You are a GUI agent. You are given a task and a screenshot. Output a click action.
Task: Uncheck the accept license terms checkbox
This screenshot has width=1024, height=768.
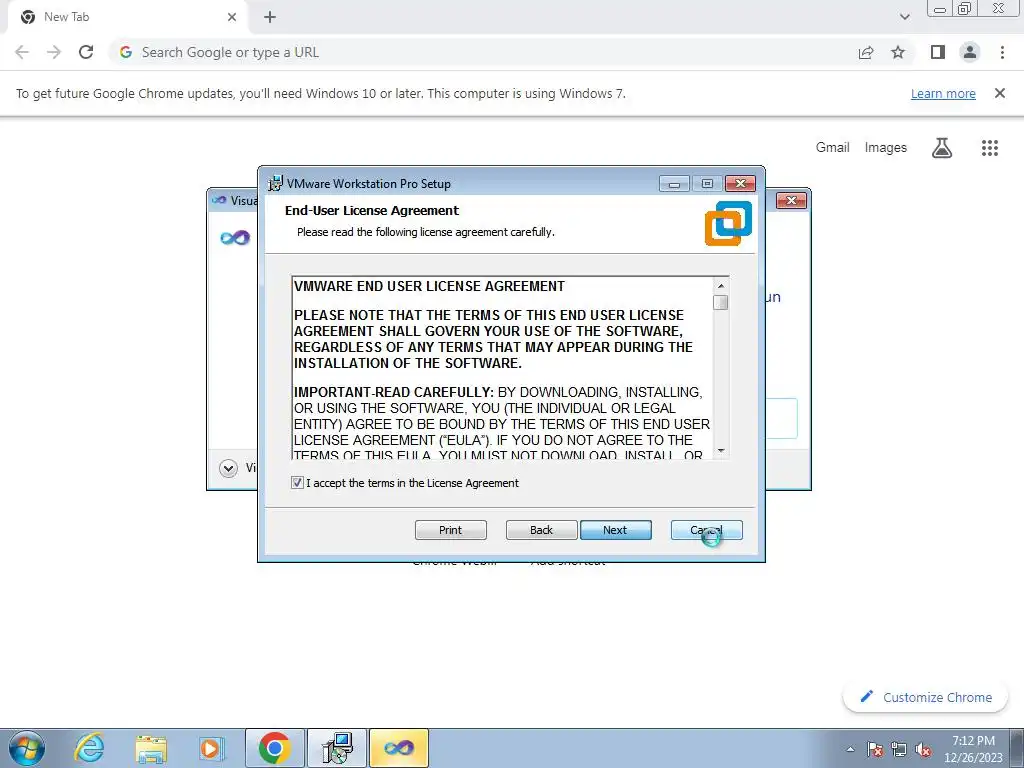click(297, 483)
